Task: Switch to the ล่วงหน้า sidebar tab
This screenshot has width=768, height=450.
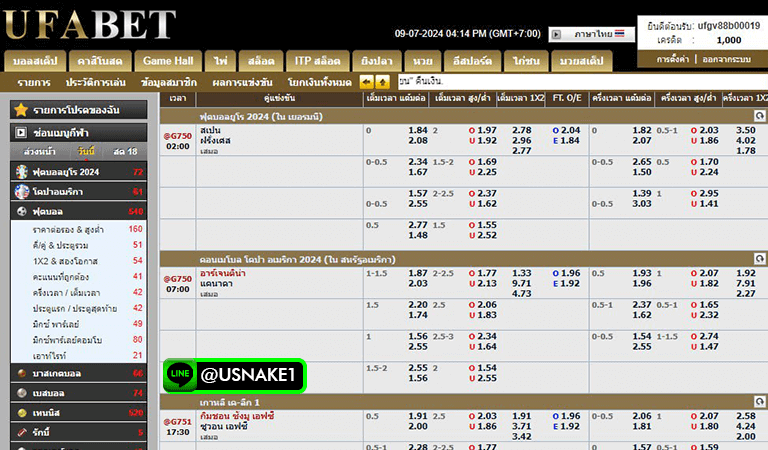Action: [x=39, y=152]
